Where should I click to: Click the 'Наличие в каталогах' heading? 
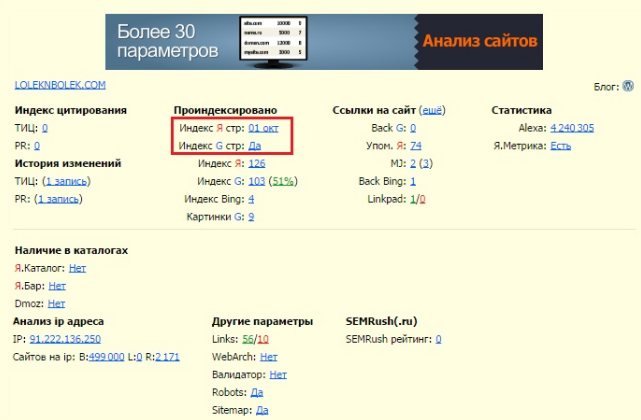71,251
